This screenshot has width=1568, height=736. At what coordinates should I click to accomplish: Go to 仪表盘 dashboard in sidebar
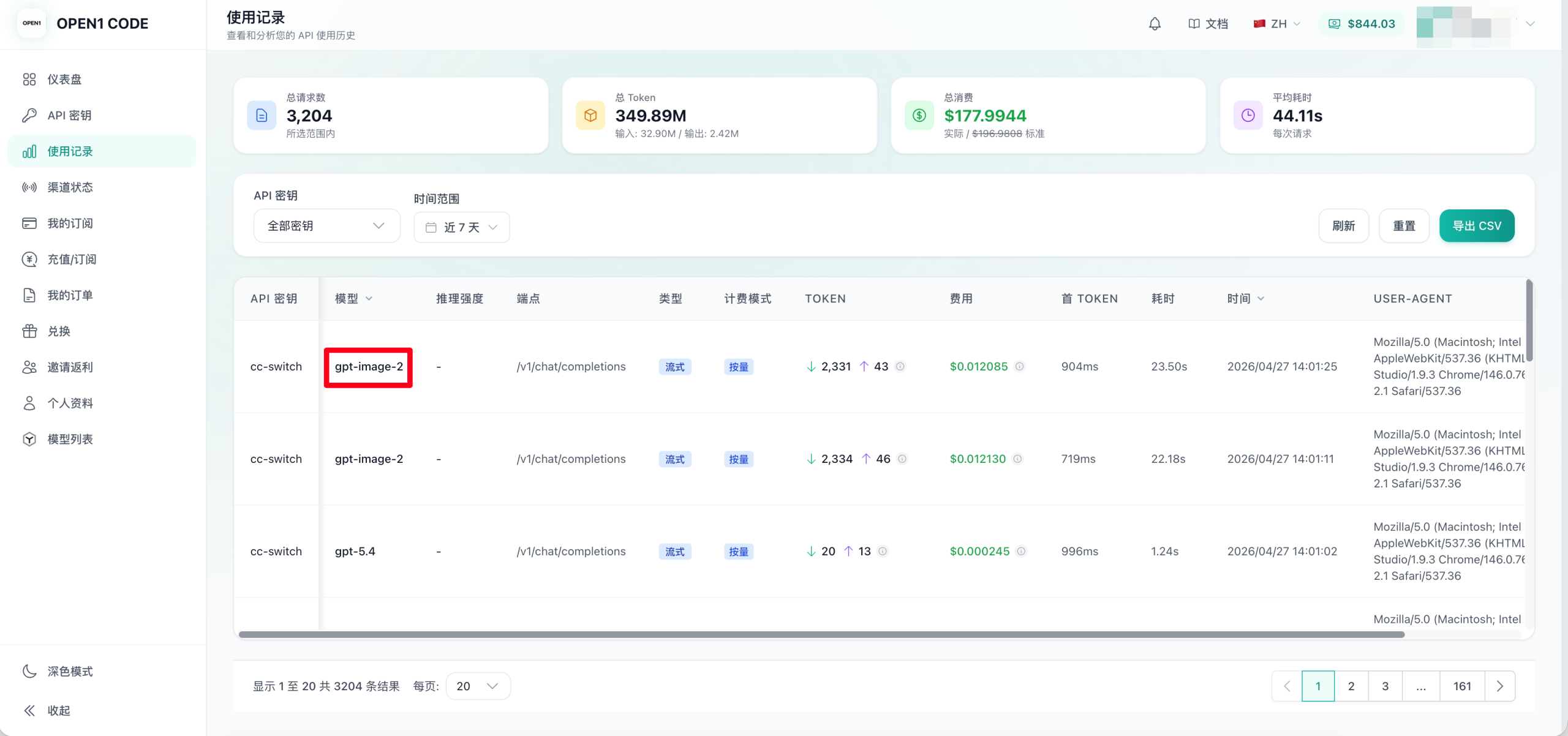pos(64,80)
